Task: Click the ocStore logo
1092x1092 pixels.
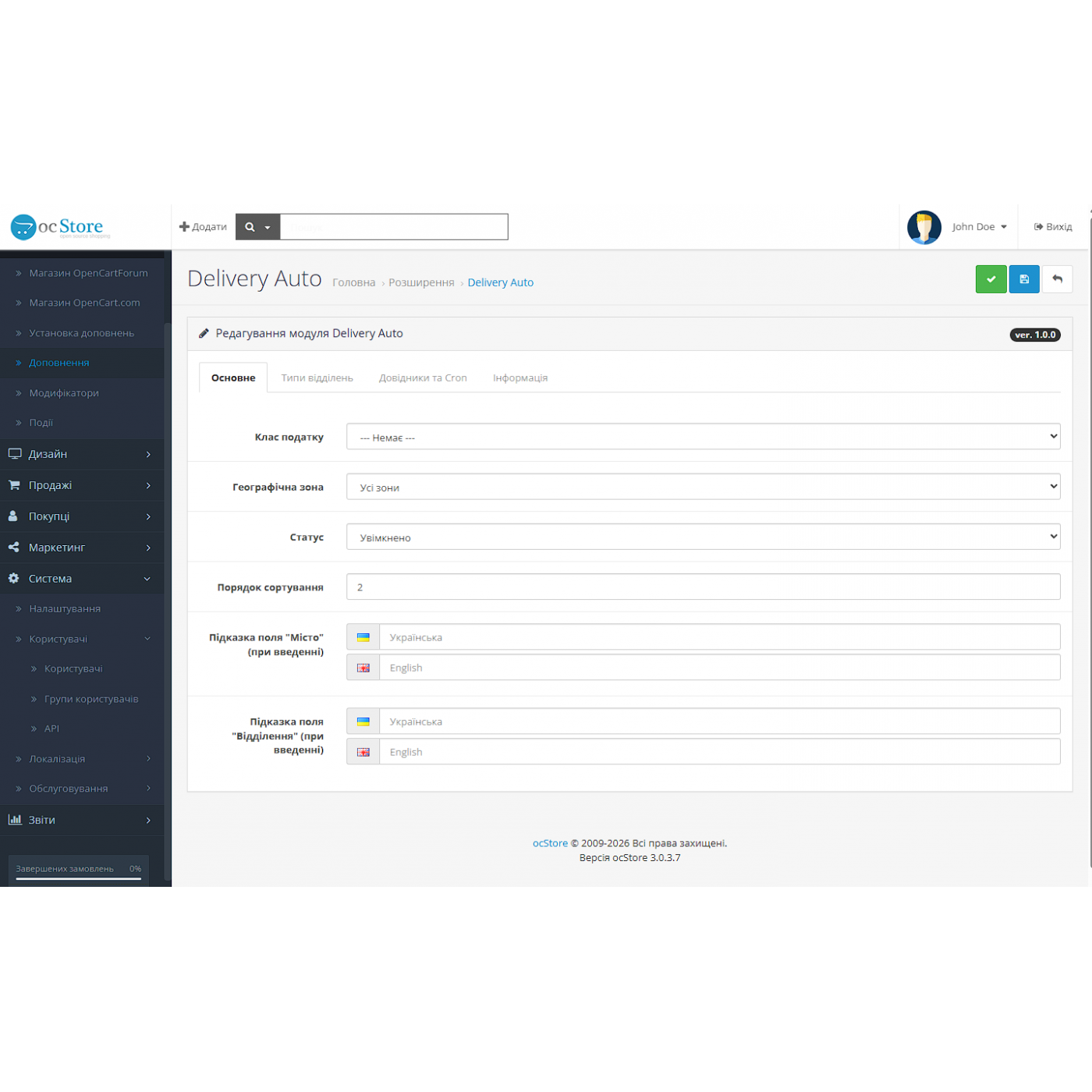Action: pyautogui.click(x=60, y=227)
